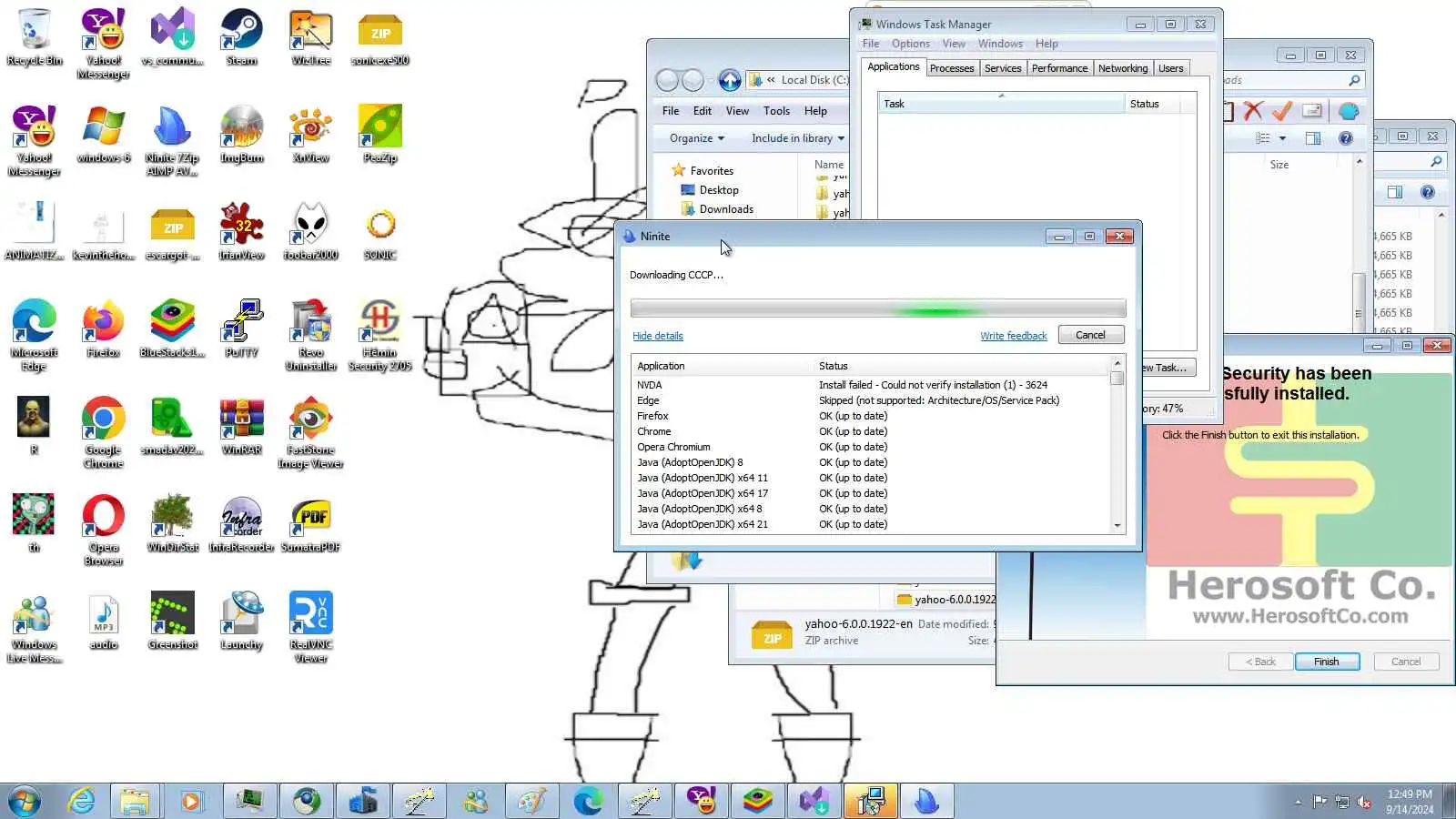This screenshot has height=819, width=1456.
Task: Open the Tools menu in Explorer
Action: 776,111
